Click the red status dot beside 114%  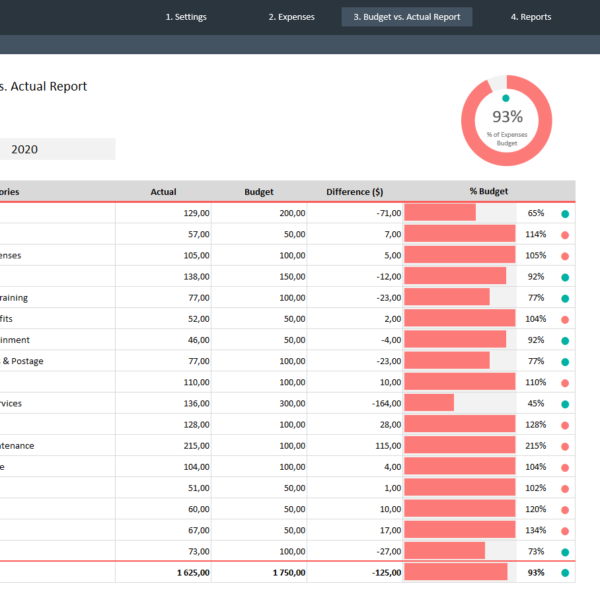pyautogui.click(x=565, y=235)
